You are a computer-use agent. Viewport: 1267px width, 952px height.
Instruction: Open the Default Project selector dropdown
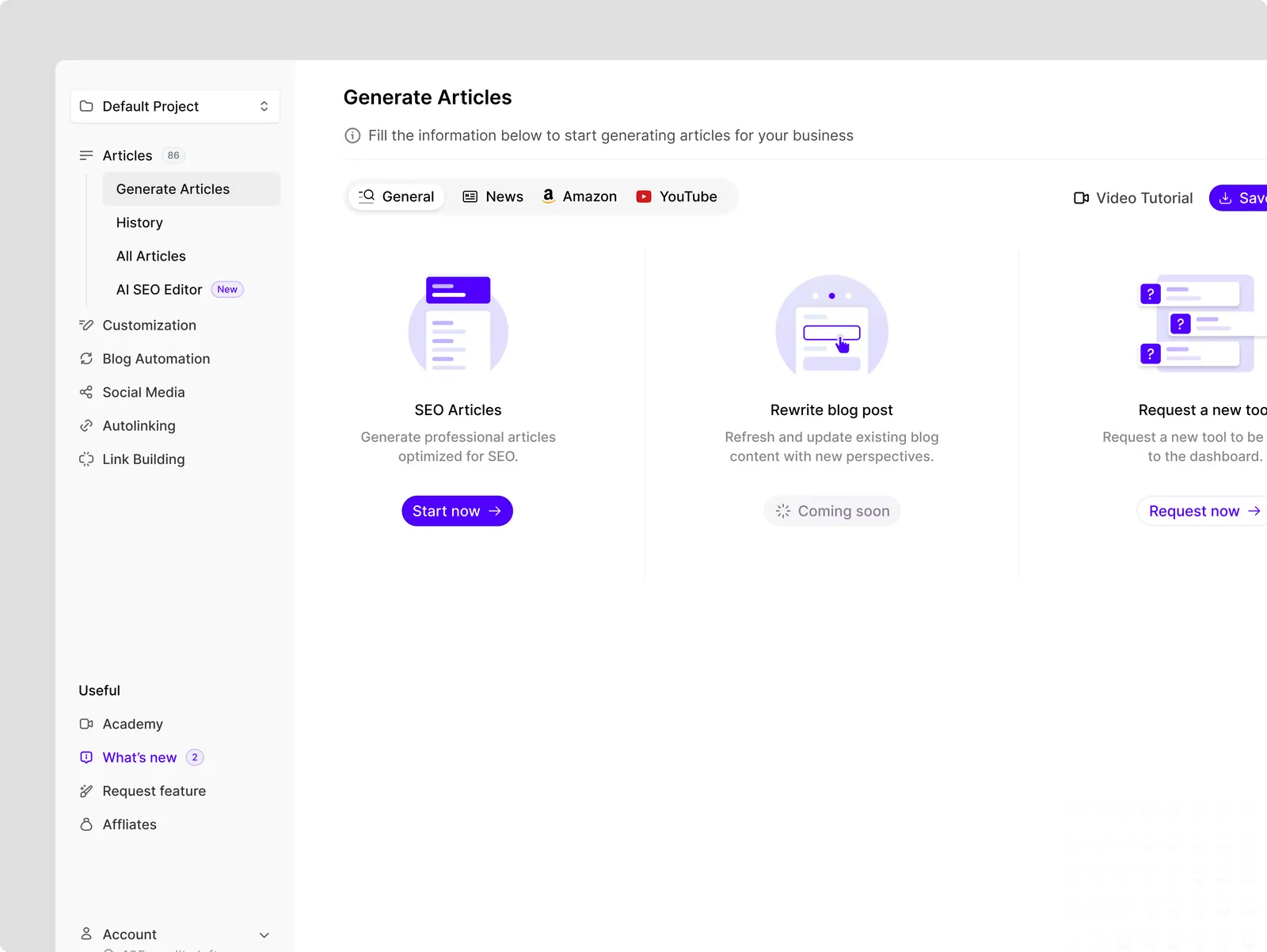pyautogui.click(x=175, y=106)
